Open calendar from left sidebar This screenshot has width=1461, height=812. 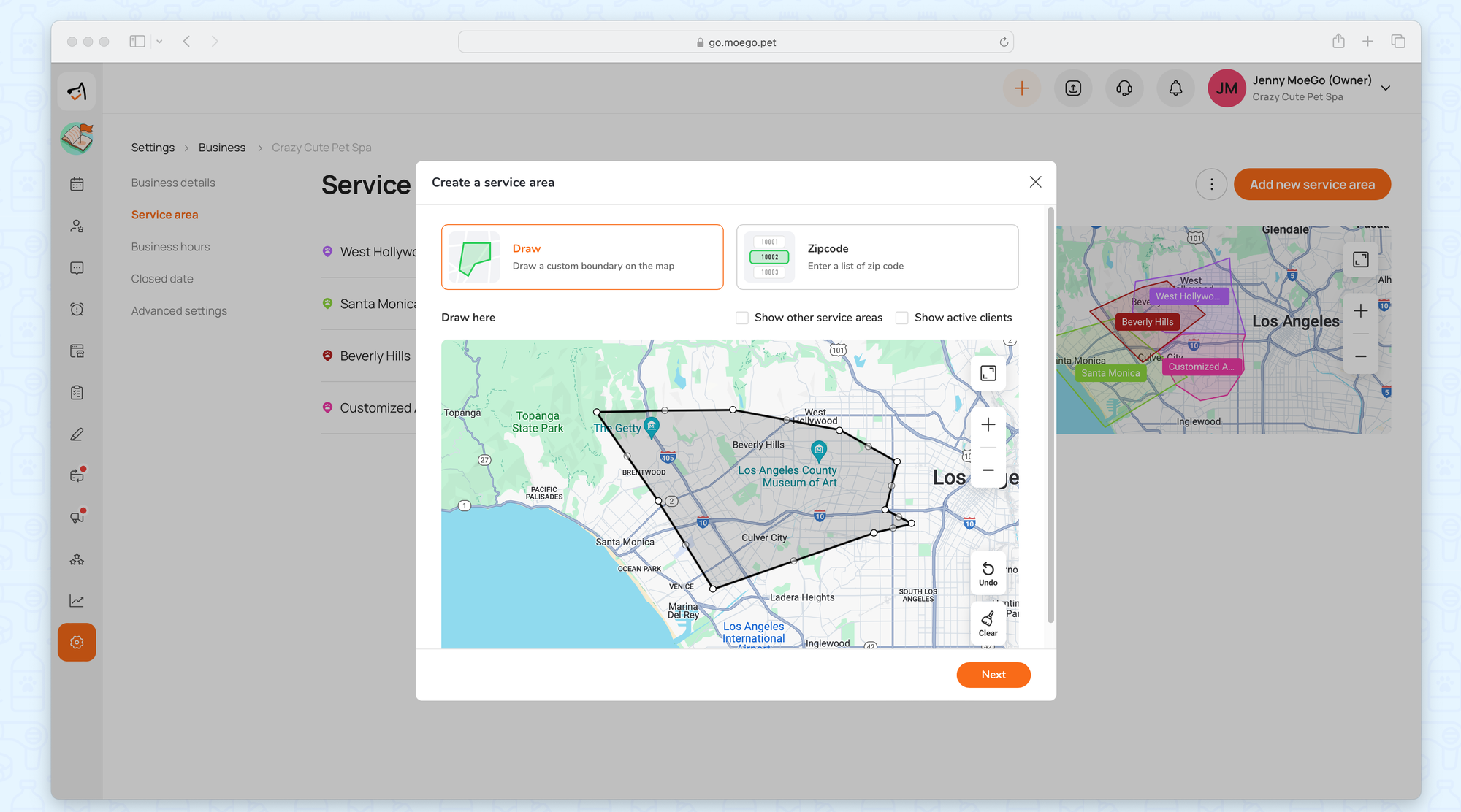(x=77, y=184)
